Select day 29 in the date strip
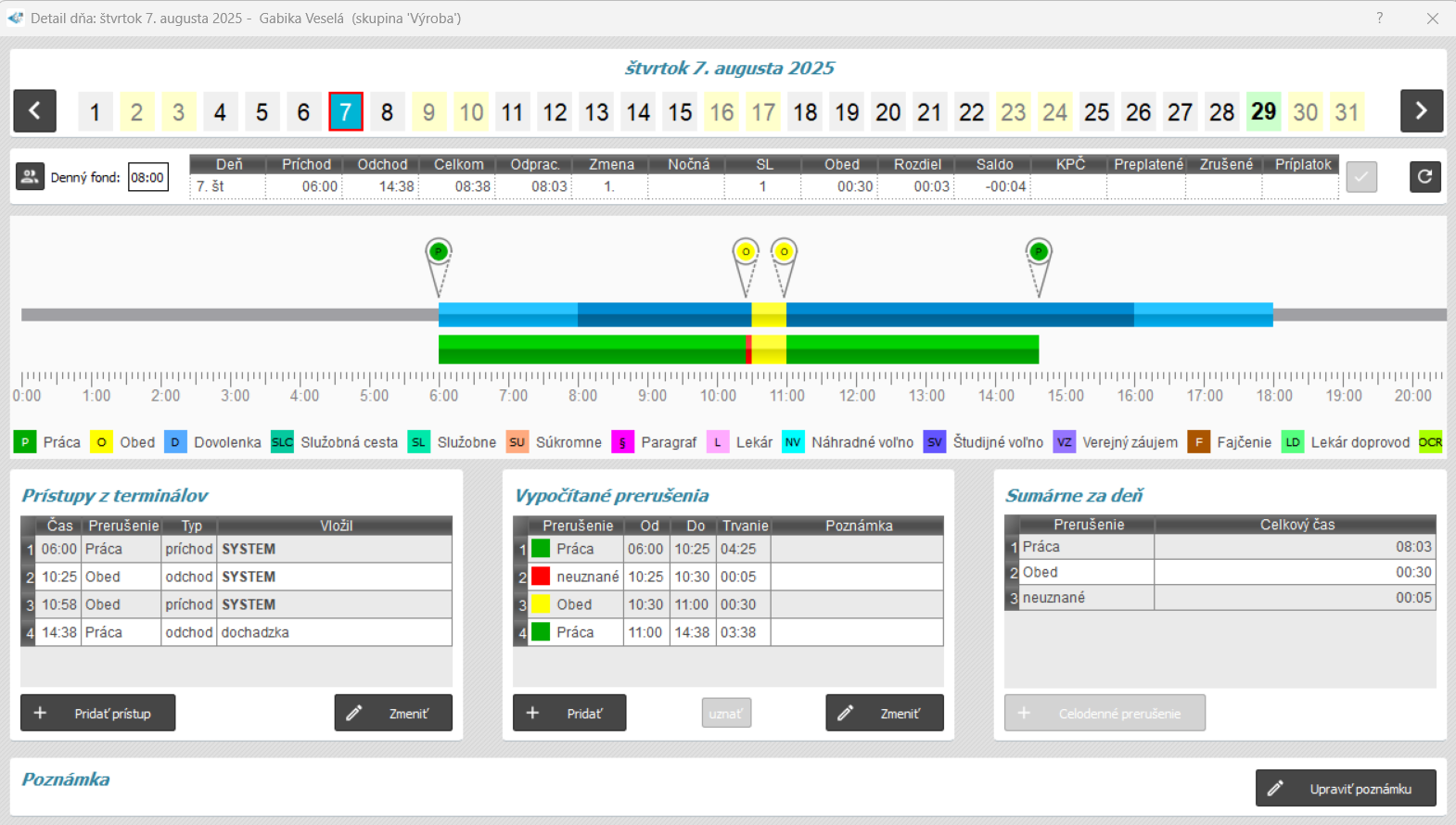Screen dimensions: 1456x825 tap(1263, 112)
